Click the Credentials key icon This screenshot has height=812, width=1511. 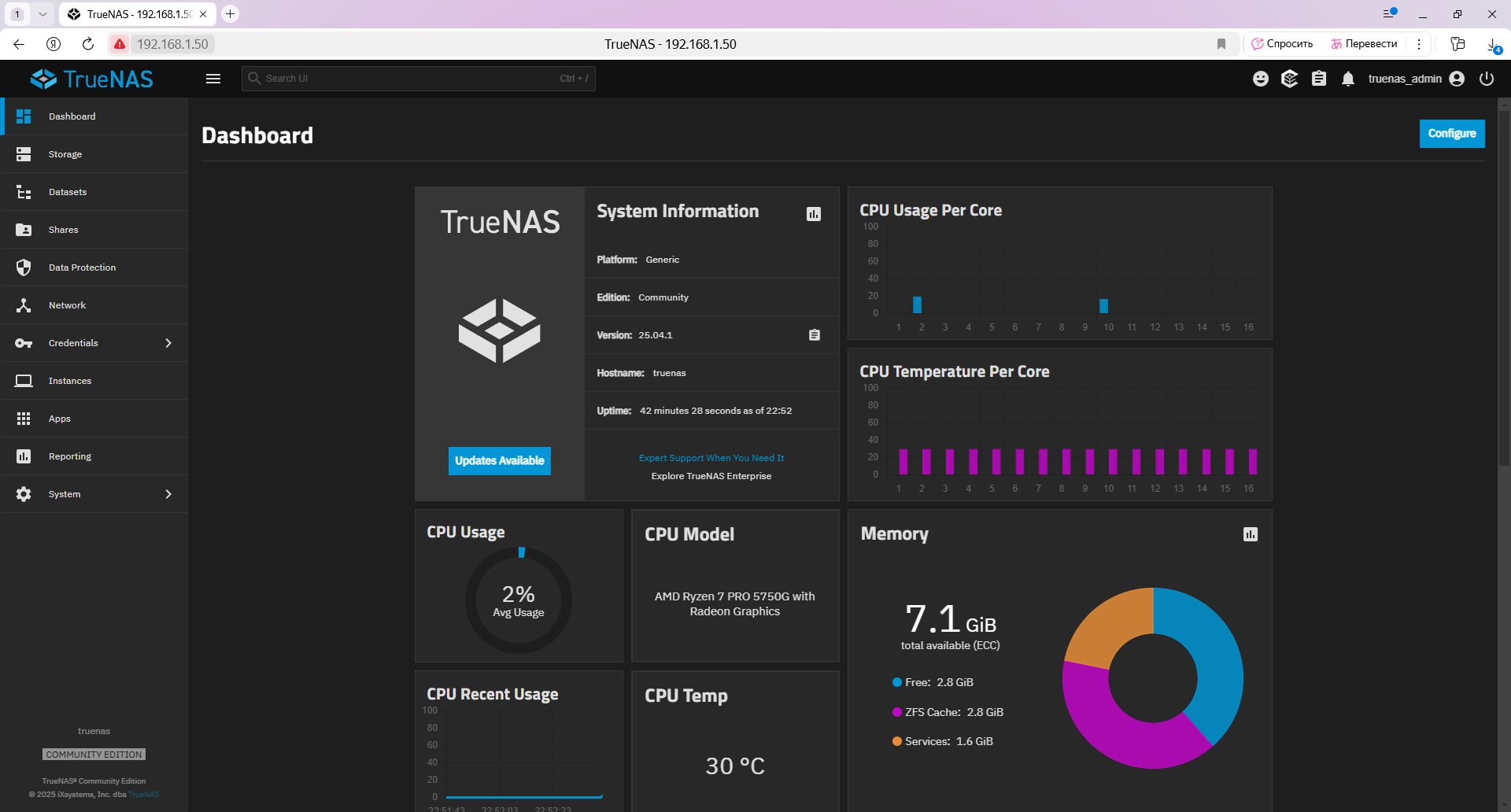coord(24,343)
